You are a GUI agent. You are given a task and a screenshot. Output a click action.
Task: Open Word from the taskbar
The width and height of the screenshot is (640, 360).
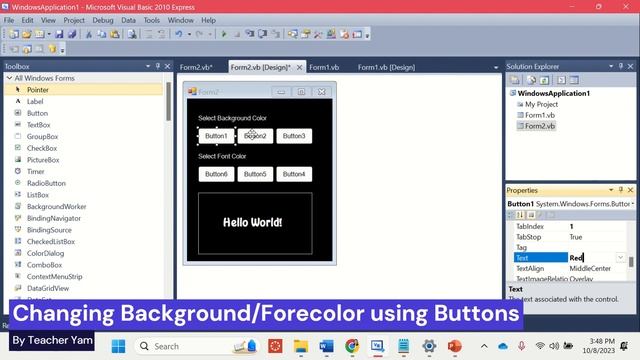(326, 346)
